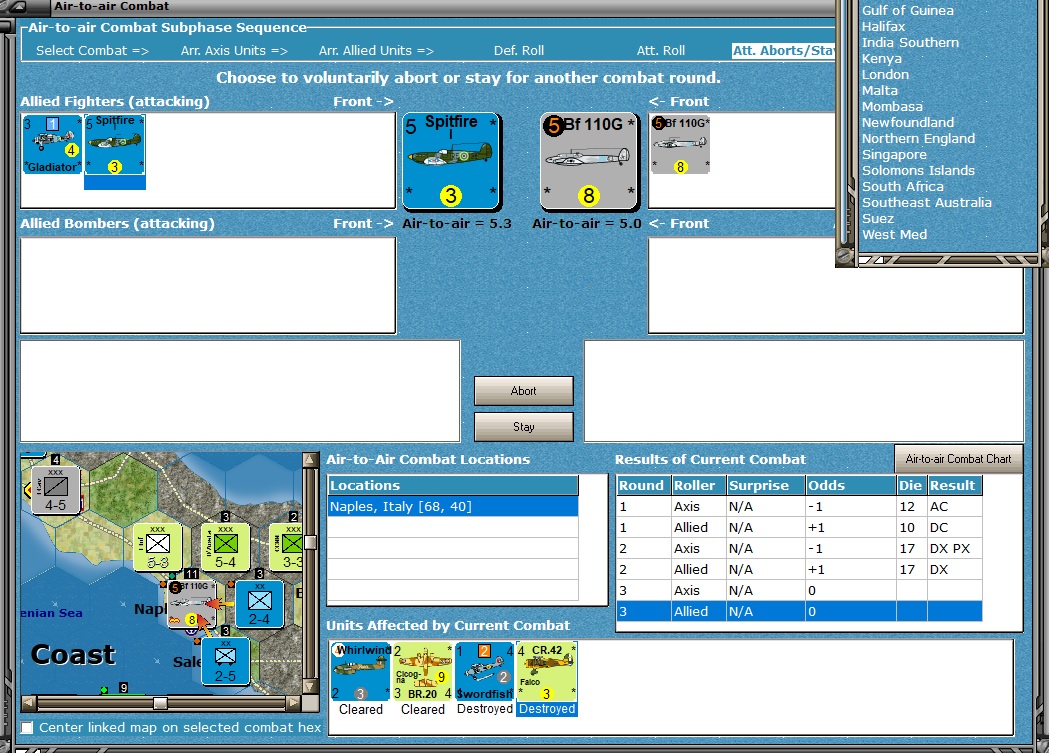This screenshot has height=753, width=1049.
Task: Enable center linked map on combat hex
Action: [27, 728]
